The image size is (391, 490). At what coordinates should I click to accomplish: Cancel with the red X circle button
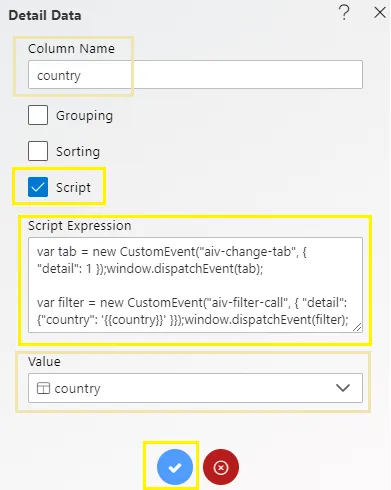221,467
